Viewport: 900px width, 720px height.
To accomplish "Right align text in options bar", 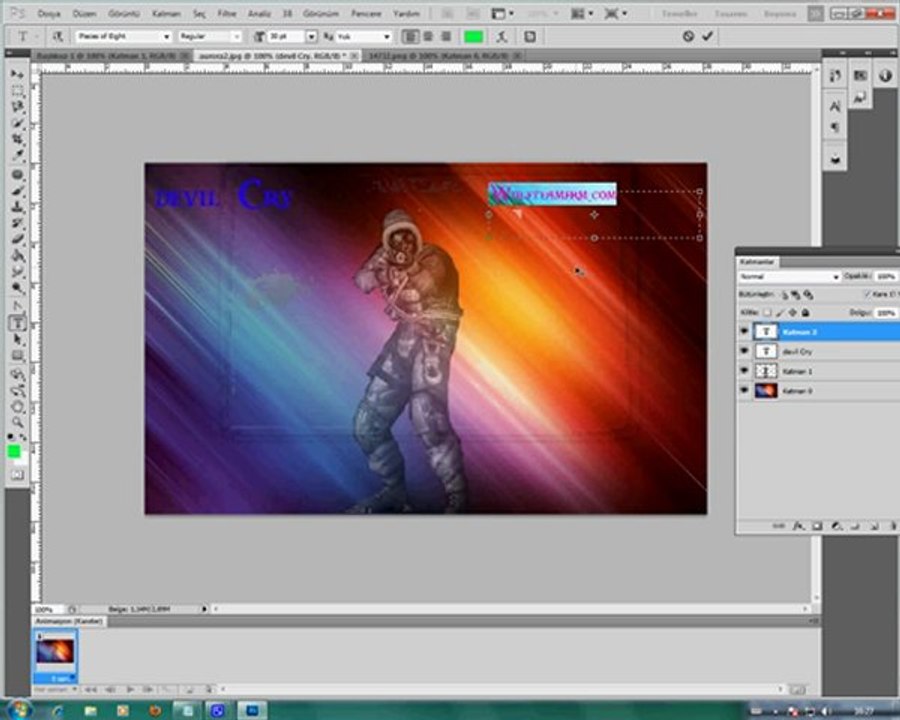I will [x=446, y=37].
